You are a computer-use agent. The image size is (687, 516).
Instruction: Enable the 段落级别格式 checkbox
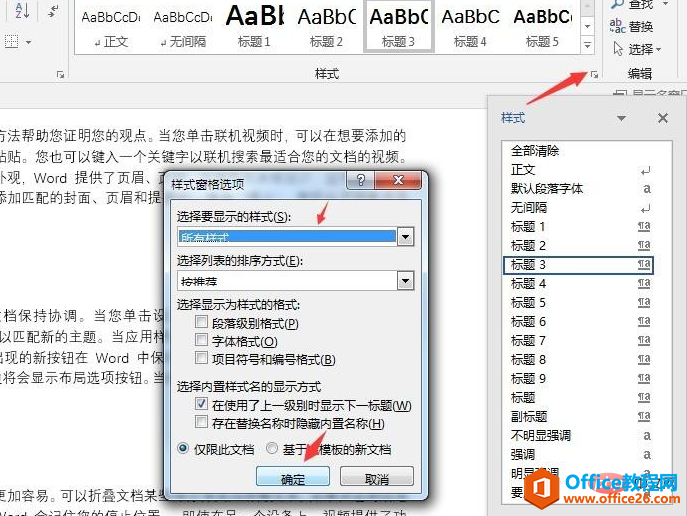point(202,322)
